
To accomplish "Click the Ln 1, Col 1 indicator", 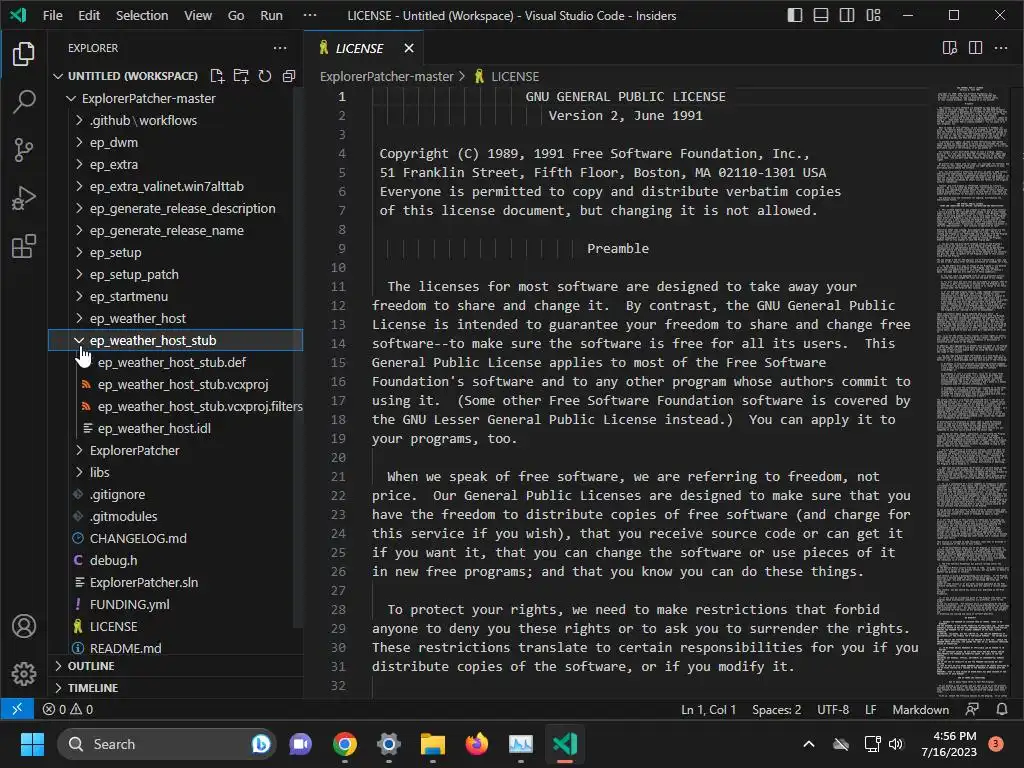I will point(708,709).
